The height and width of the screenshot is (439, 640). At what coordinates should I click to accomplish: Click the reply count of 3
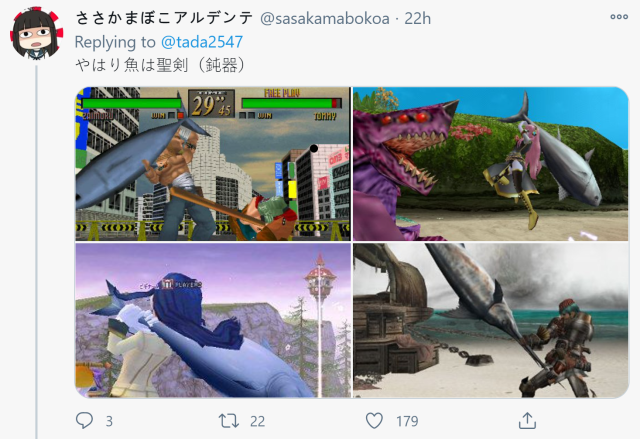109,421
